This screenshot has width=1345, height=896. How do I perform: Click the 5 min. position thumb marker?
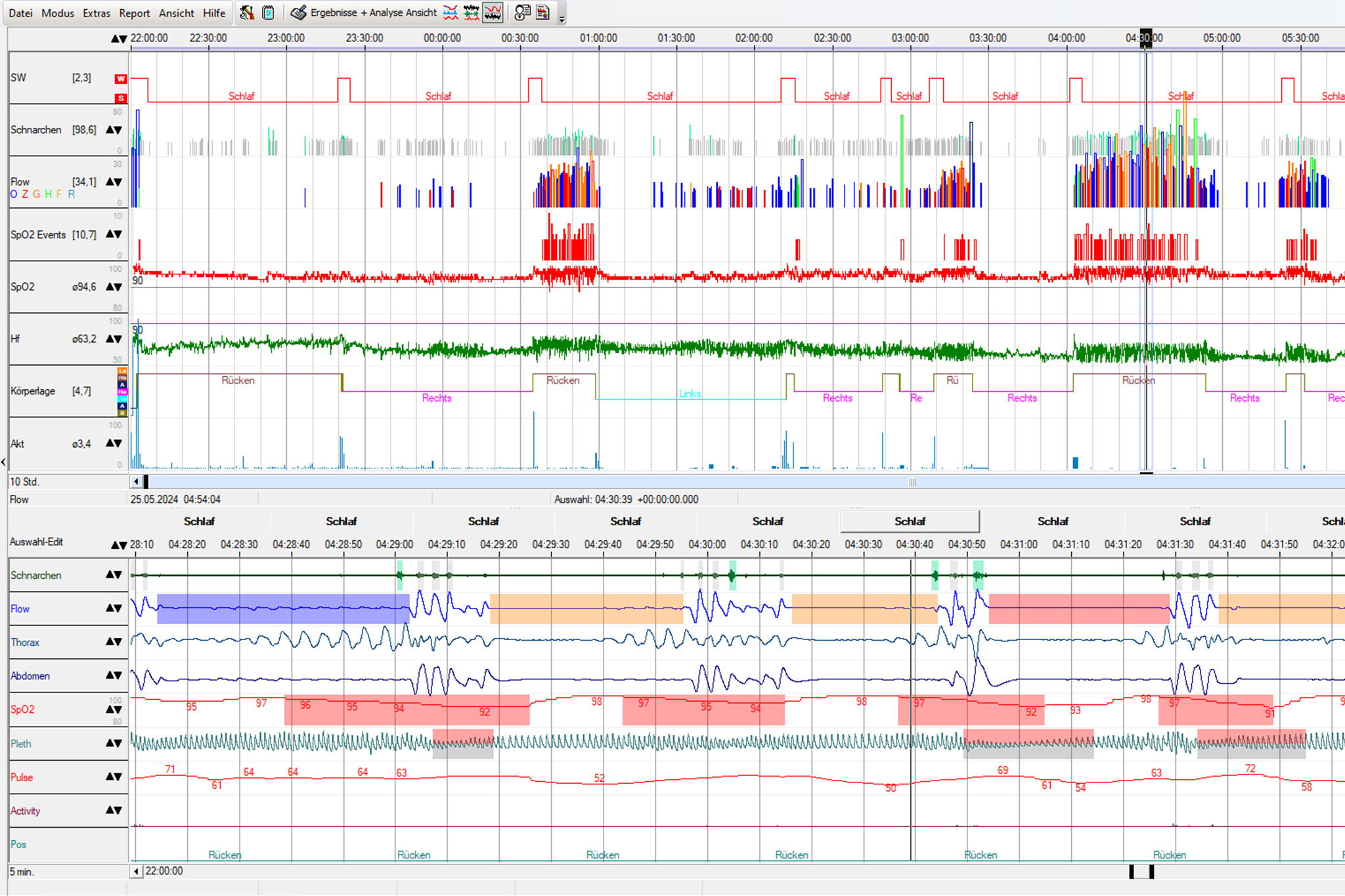[1141, 872]
